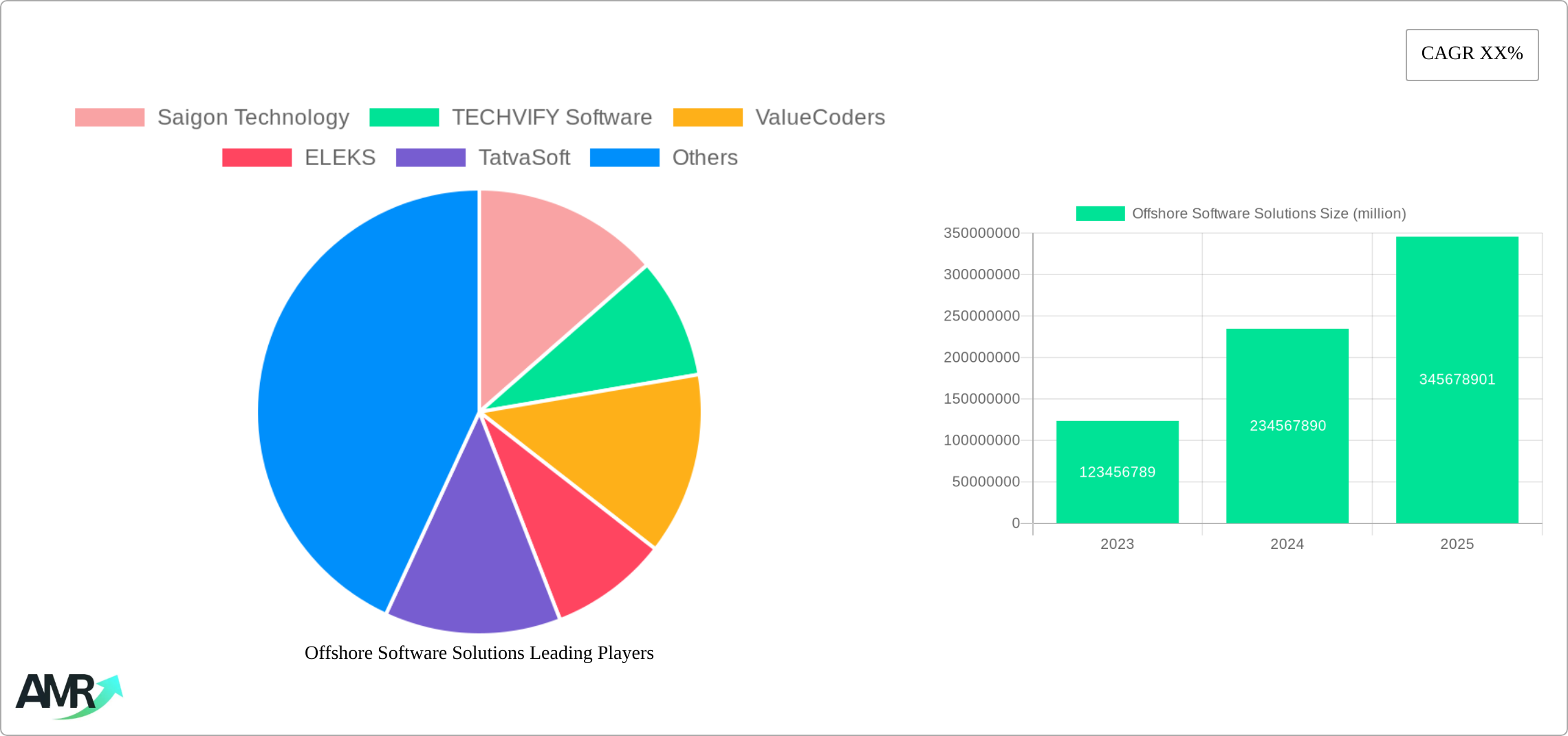Select the TatvaSoft legend swatch
The height and width of the screenshot is (736, 1568).
coord(431,158)
